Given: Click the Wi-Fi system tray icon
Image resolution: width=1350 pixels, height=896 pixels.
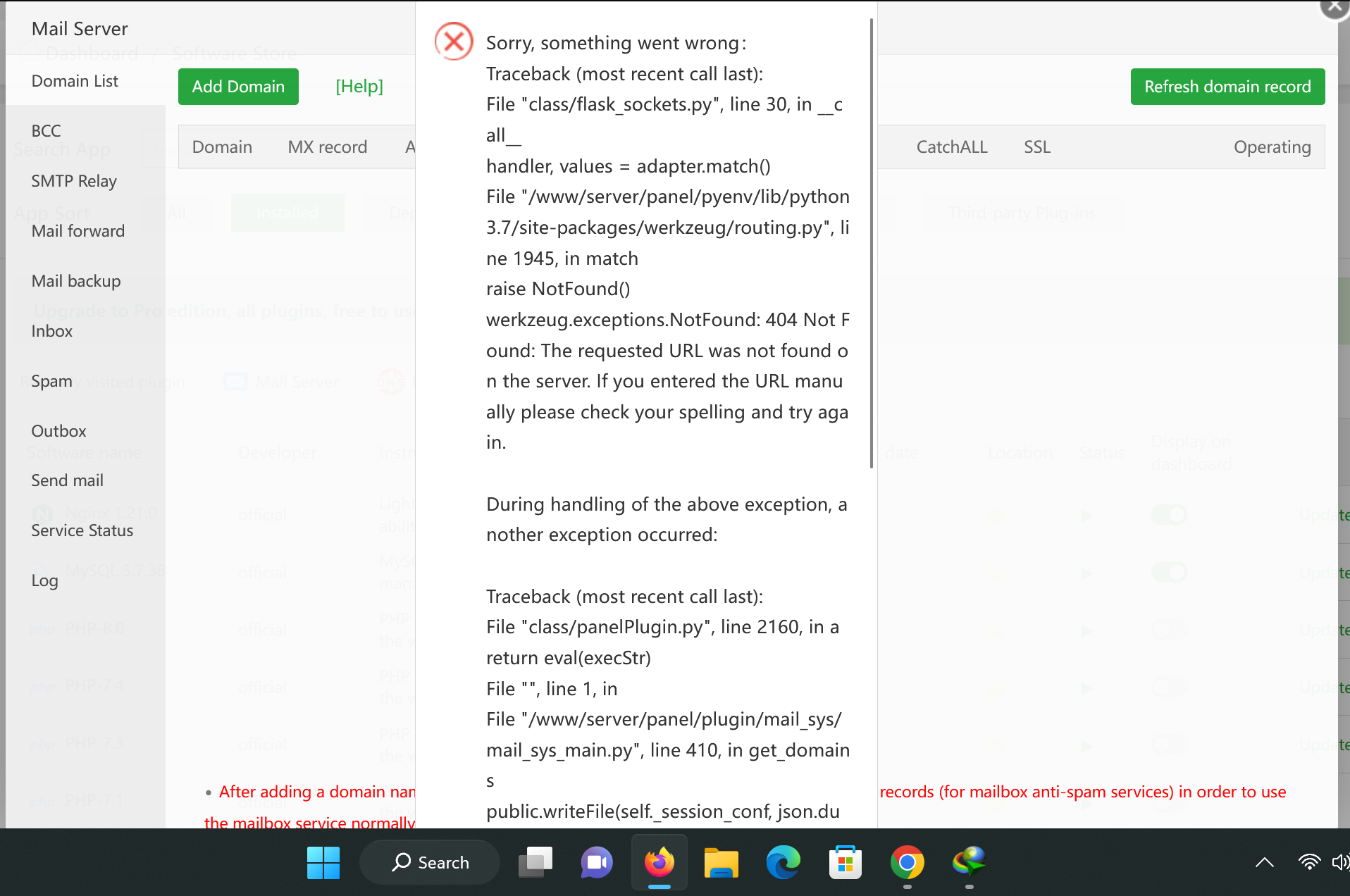Looking at the screenshot, I should 1308,862.
